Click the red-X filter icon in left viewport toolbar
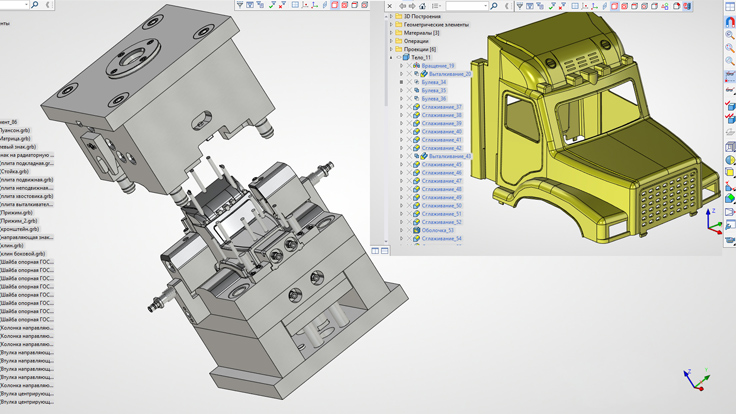Viewport: 736px width, 414px height. click(x=282, y=5)
